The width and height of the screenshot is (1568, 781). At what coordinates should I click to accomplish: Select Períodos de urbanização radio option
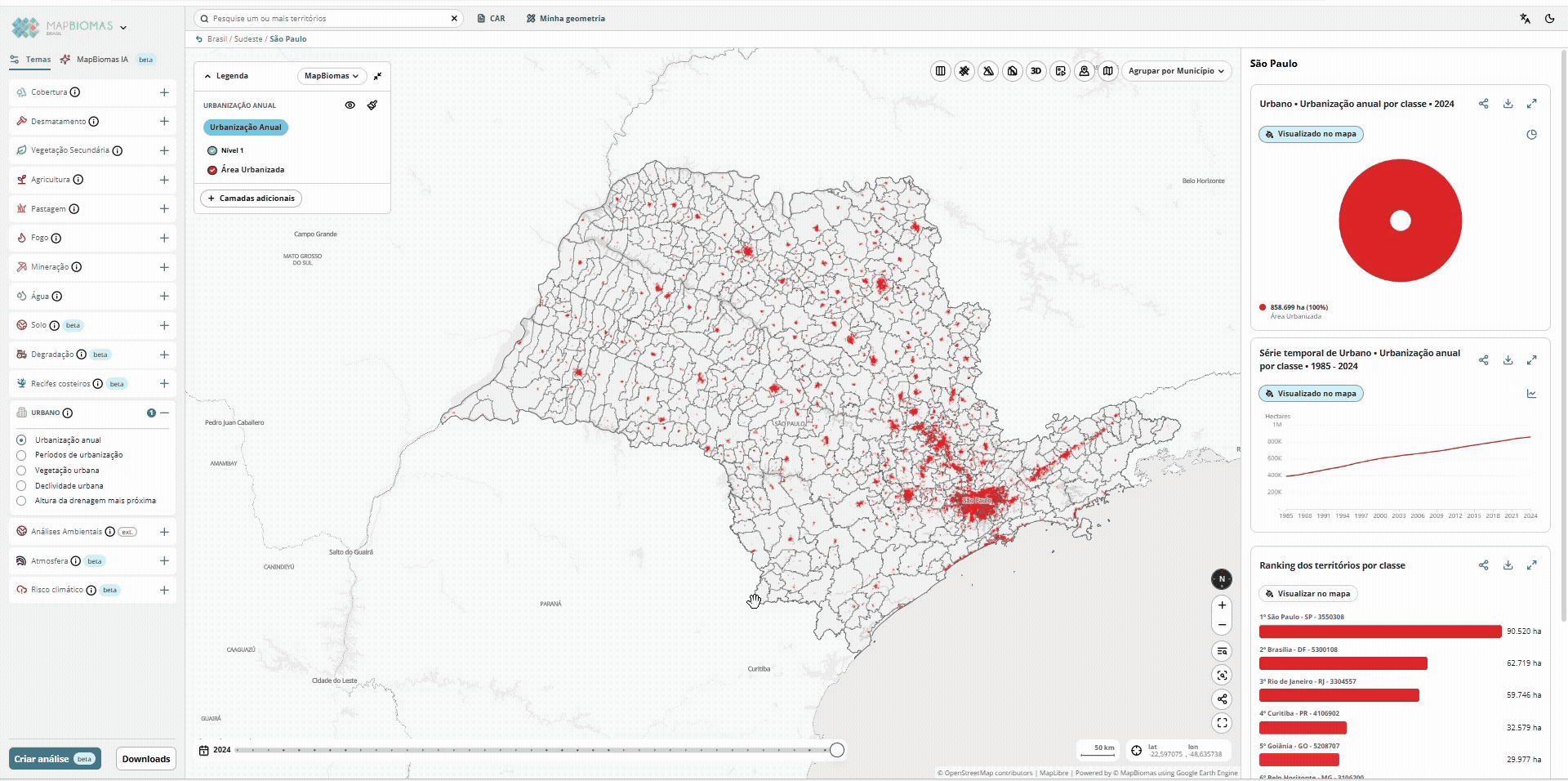(21, 455)
